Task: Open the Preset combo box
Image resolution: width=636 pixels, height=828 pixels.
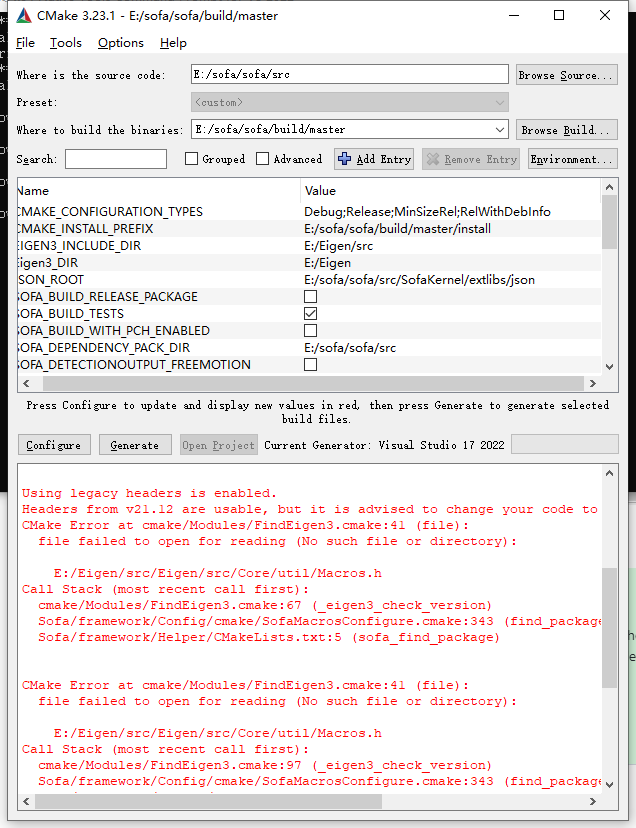Action: 350,102
